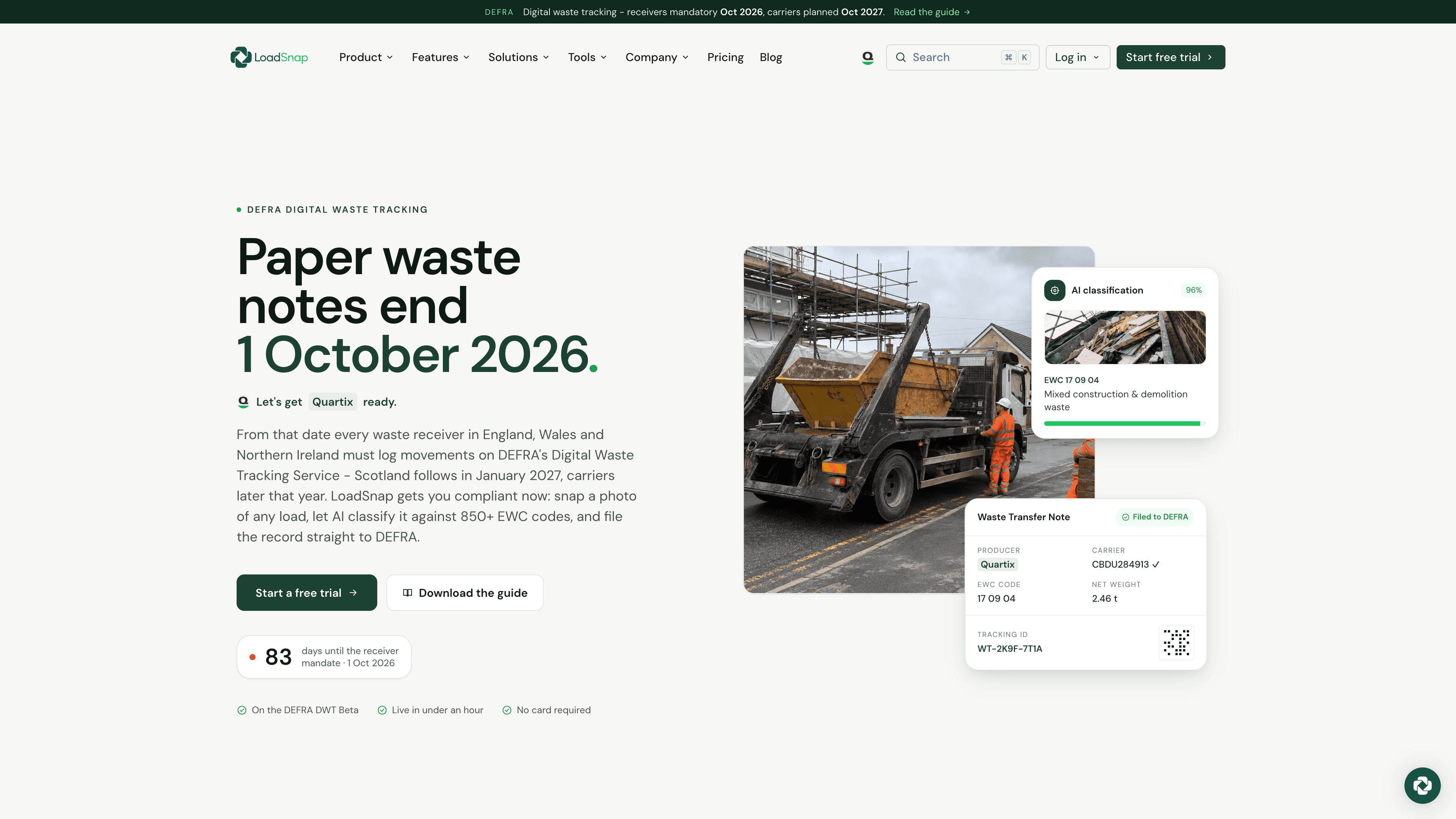Click the arrow icon on Start a free trial
The height and width of the screenshot is (819, 1456).
click(353, 592)
